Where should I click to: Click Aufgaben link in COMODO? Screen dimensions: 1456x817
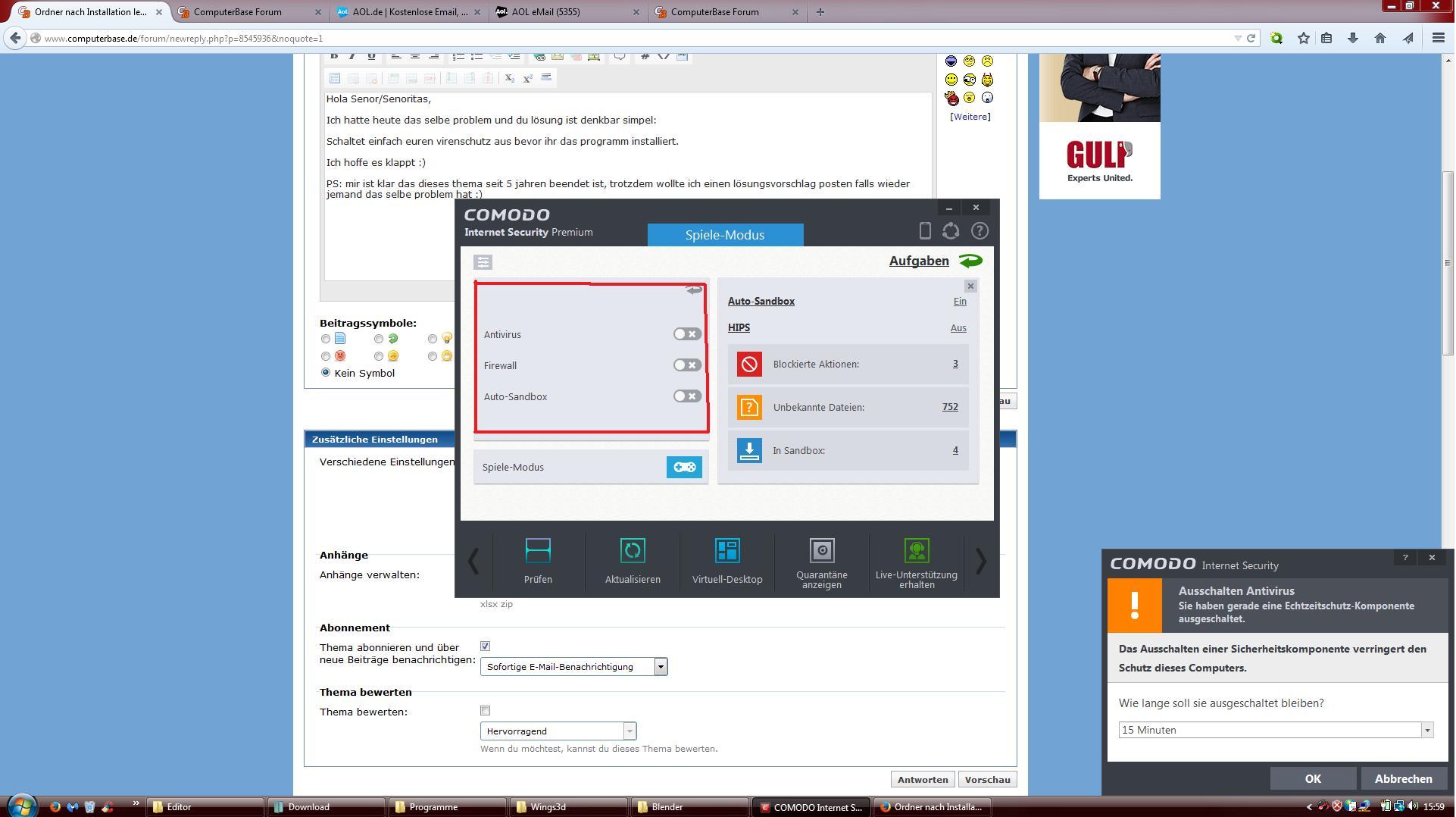click(919, 261)
